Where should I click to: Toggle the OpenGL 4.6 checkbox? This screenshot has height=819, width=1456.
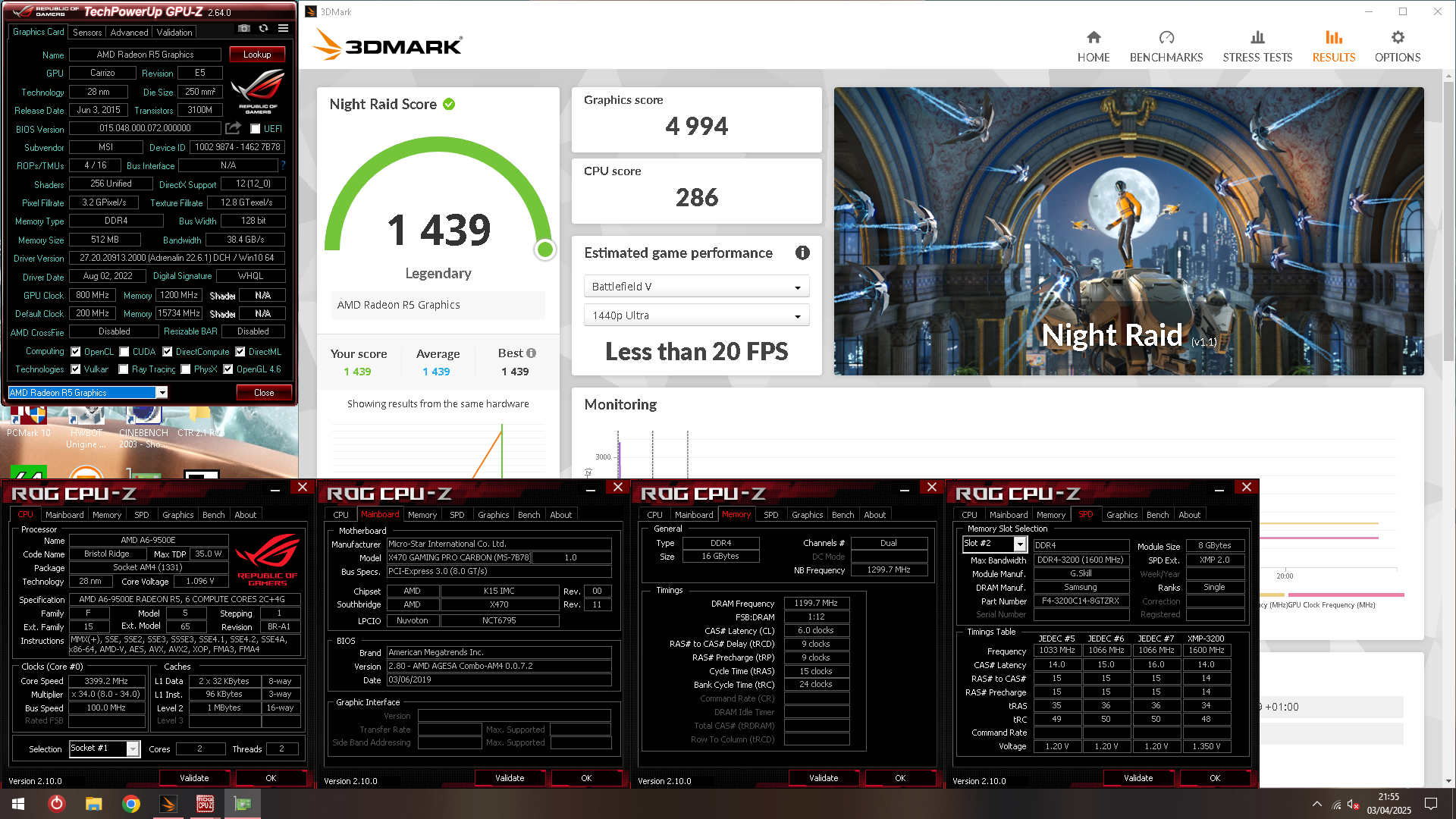[x=228, y=369]
